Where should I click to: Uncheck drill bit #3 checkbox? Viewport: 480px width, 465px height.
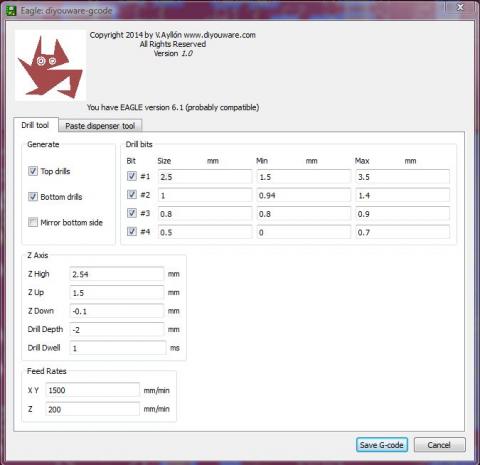coord(132,213)
